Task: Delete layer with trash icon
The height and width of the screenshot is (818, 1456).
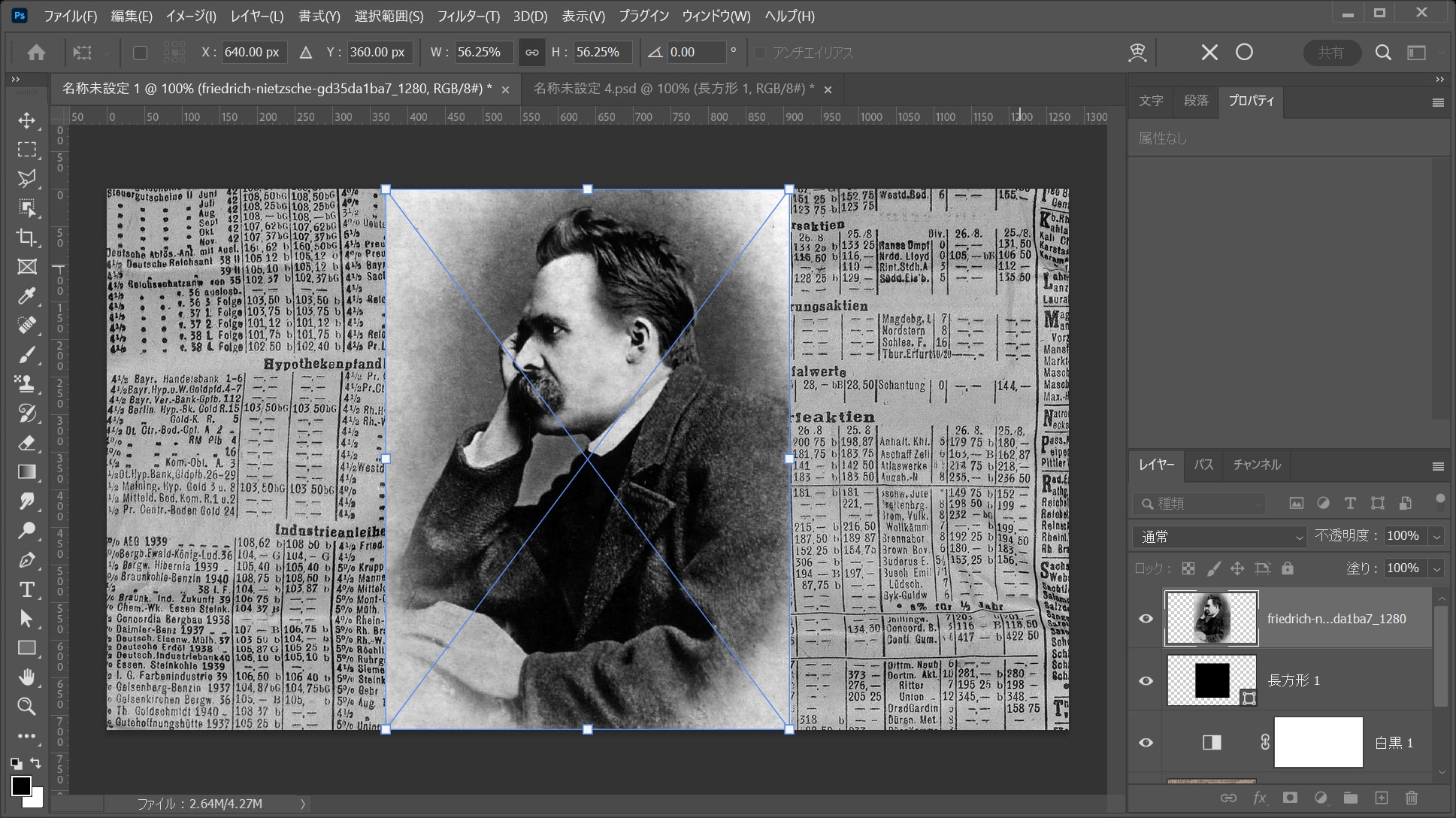Action: coord(1412,798)
